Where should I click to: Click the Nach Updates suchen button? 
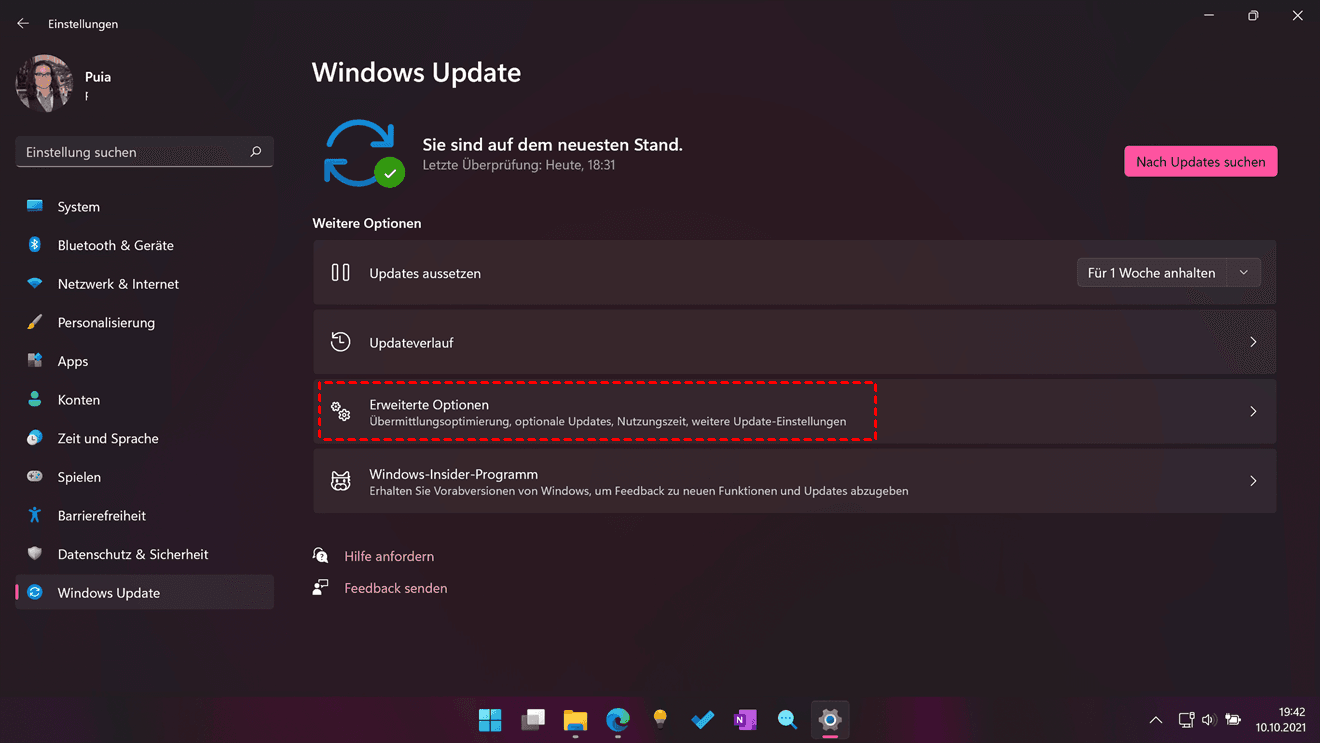1200,161
